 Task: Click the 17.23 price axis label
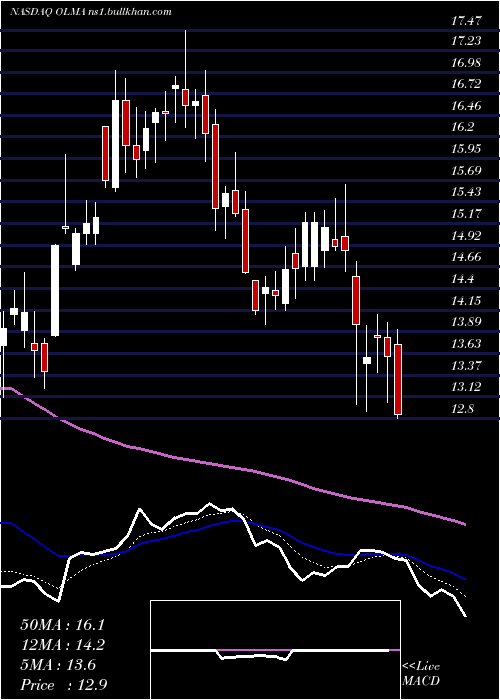click(467, 41)
